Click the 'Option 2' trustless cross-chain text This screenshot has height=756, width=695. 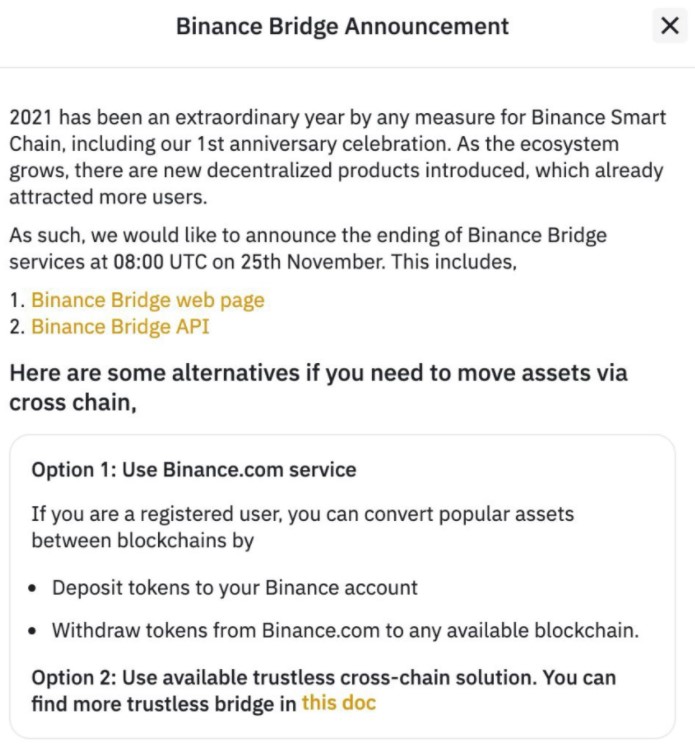click(323, 677)
